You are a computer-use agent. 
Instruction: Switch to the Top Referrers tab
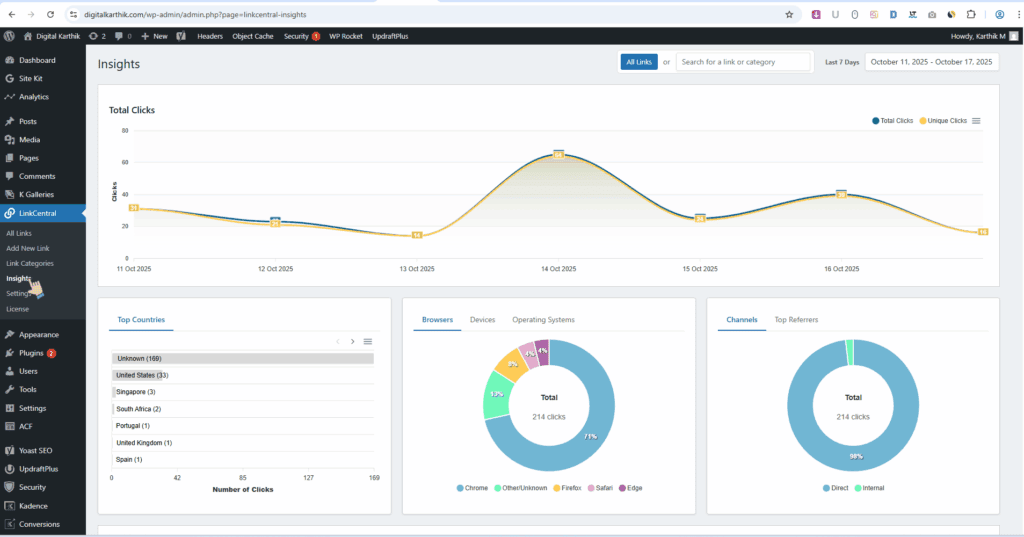(796, 320)
